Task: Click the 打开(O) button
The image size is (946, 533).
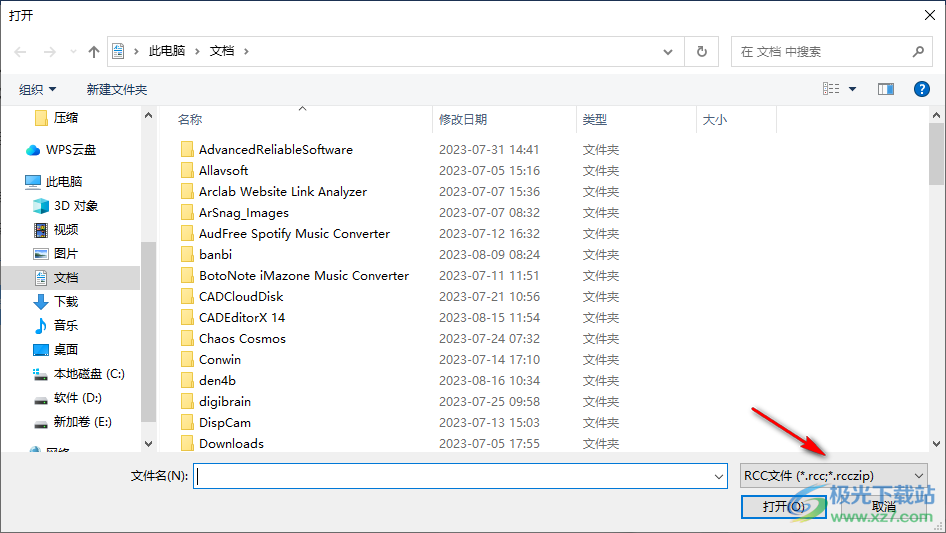Action: 783,506
